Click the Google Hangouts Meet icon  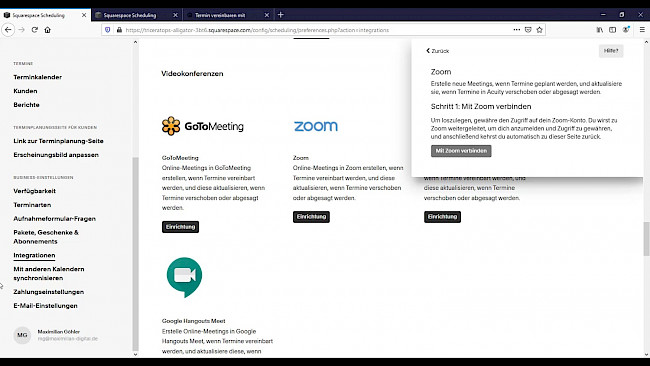point(184,277)
